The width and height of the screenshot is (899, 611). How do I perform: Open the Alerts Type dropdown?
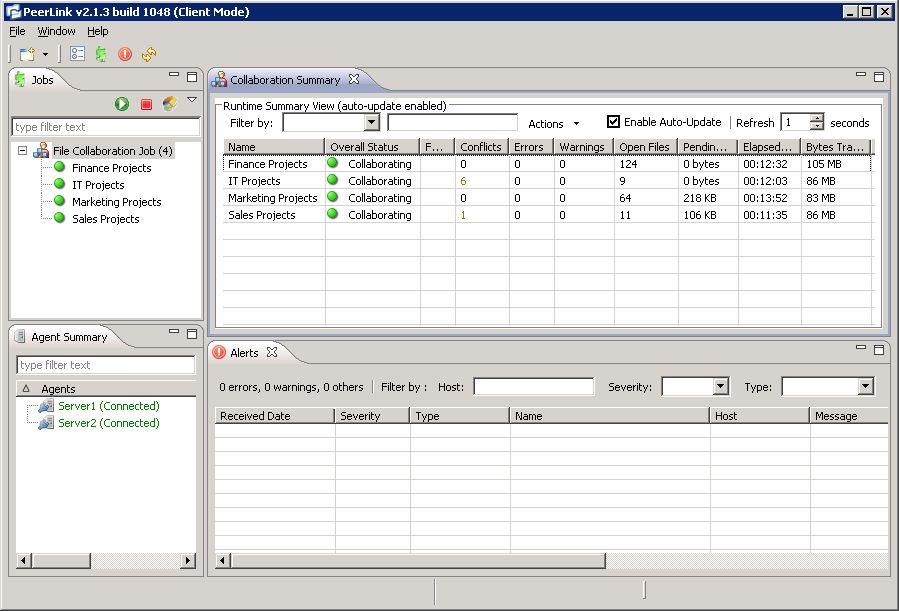pyautogui.click(x=866, y=386)
